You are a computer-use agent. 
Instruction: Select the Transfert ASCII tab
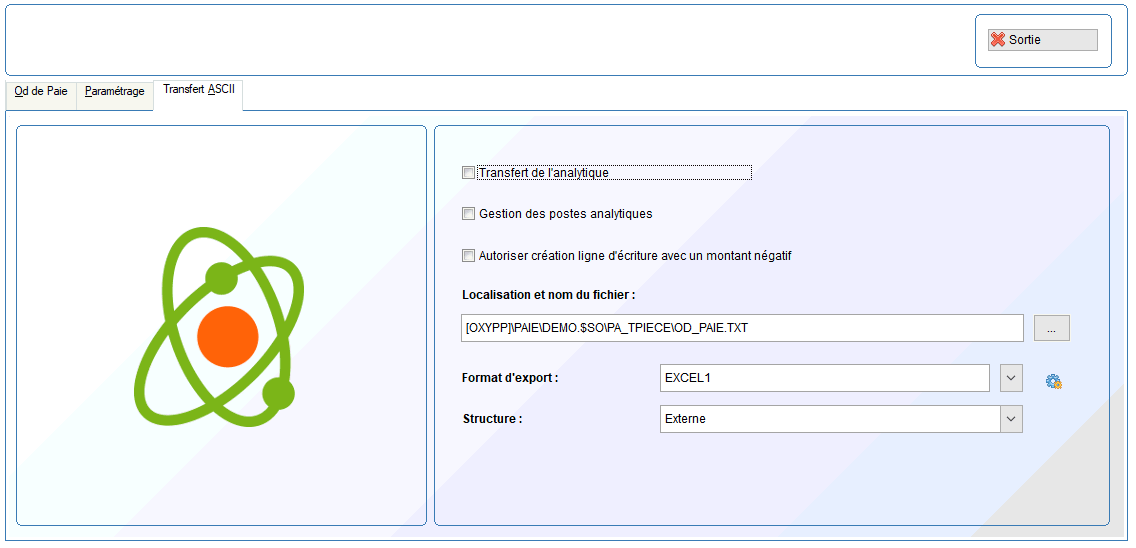[x=198, y=94]
